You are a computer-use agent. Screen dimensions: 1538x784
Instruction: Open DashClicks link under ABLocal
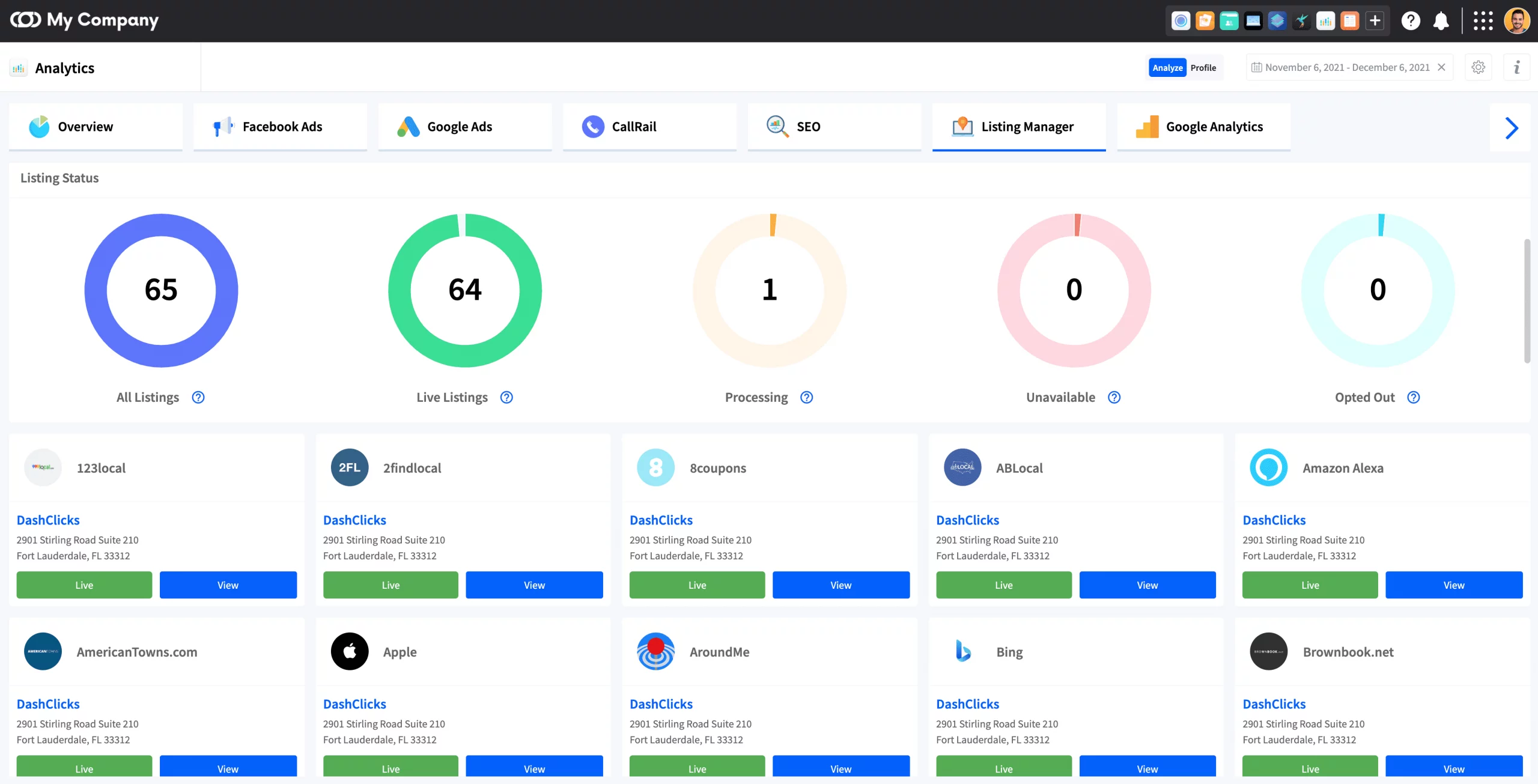click(967, 520)
